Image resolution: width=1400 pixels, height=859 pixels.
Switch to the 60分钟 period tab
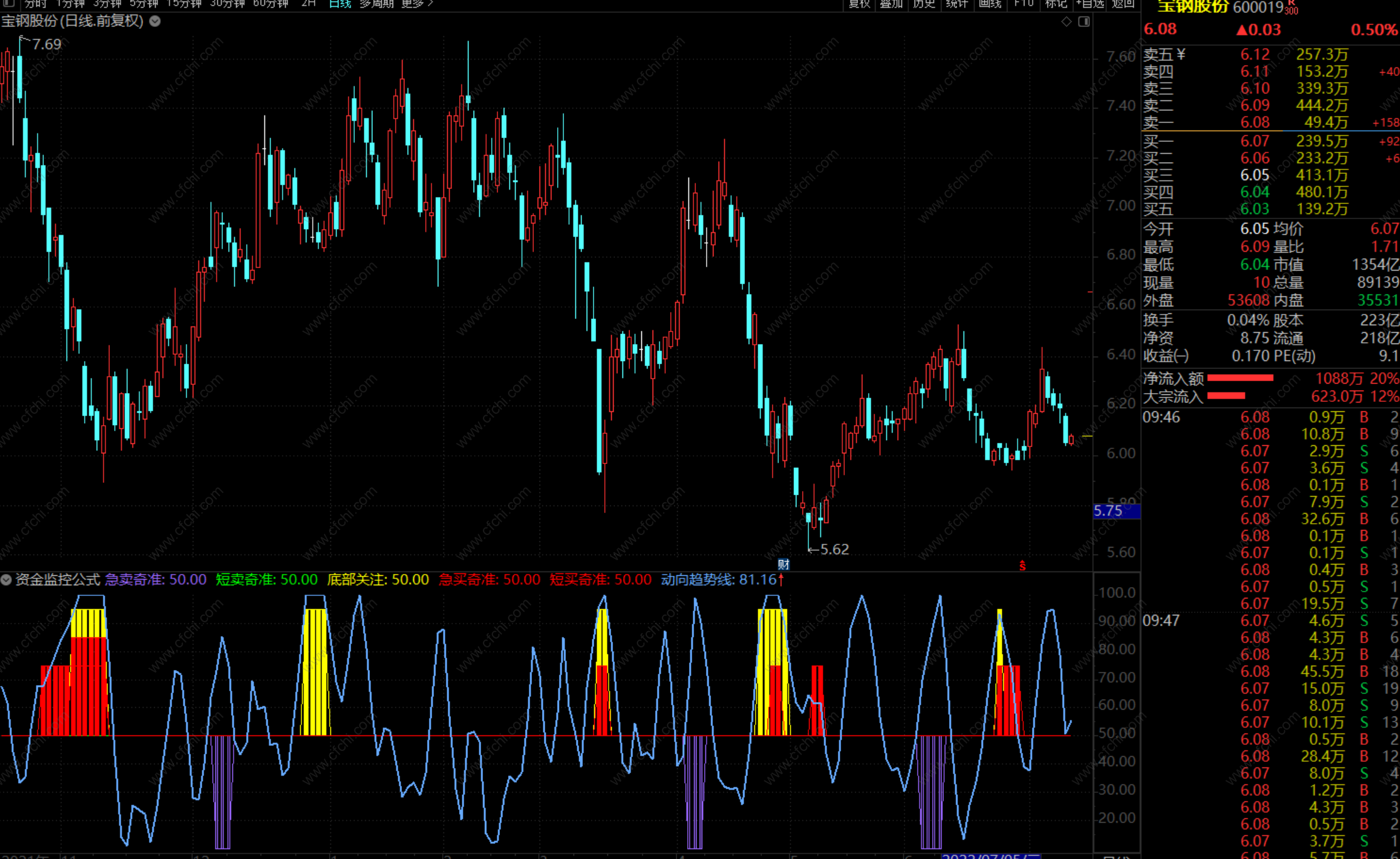(x=271, y=4)
